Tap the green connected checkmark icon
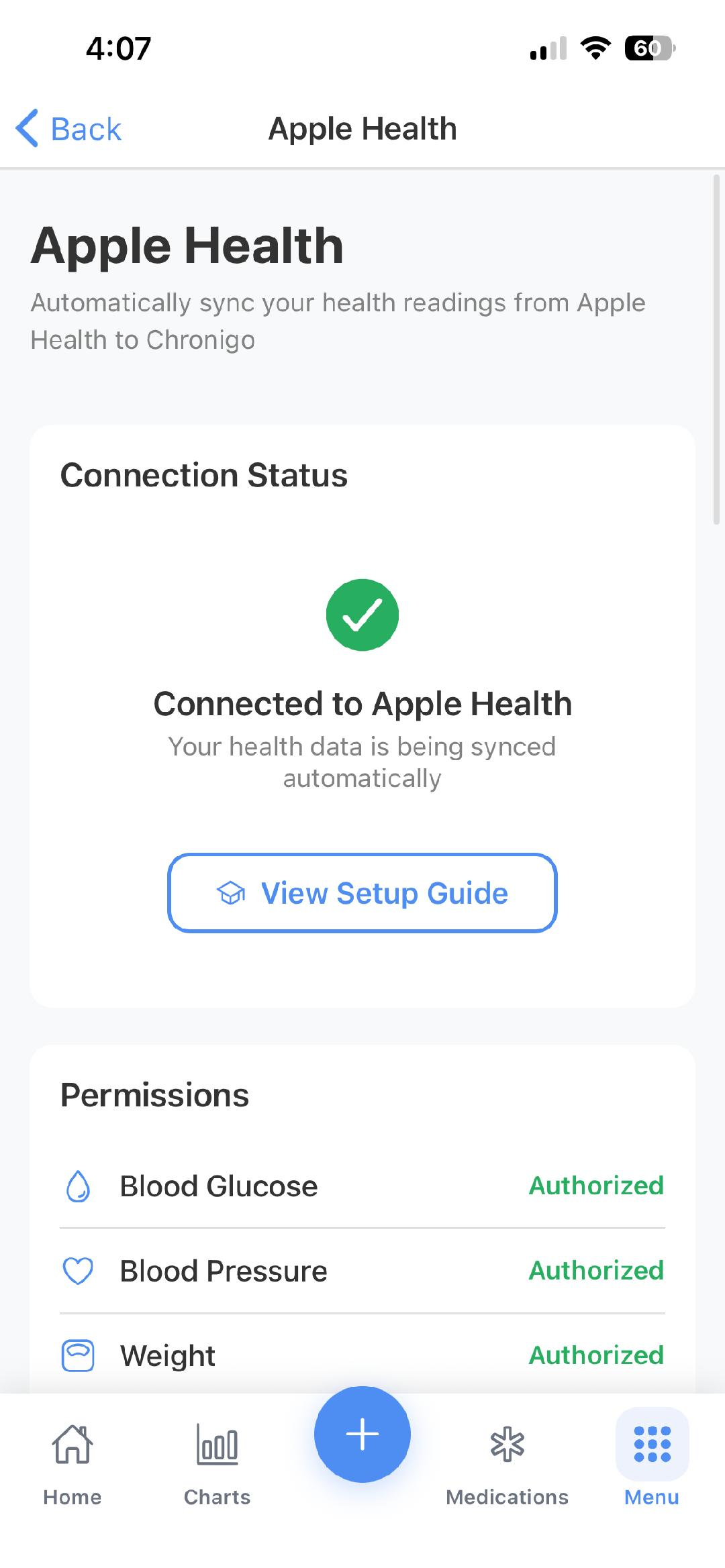 (x=362, y=615)
